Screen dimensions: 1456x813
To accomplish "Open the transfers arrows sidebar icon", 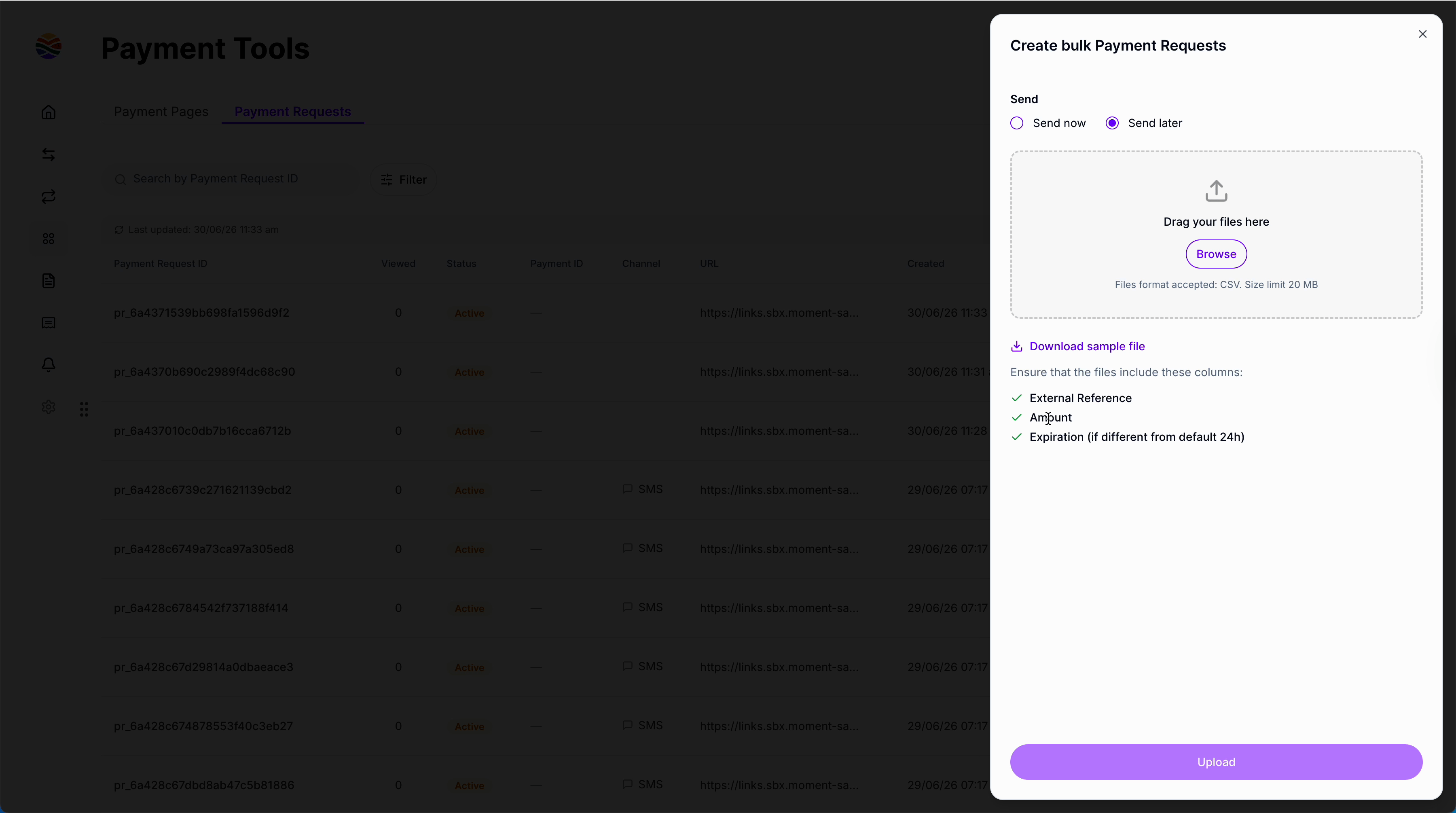I will coord(49,155).
